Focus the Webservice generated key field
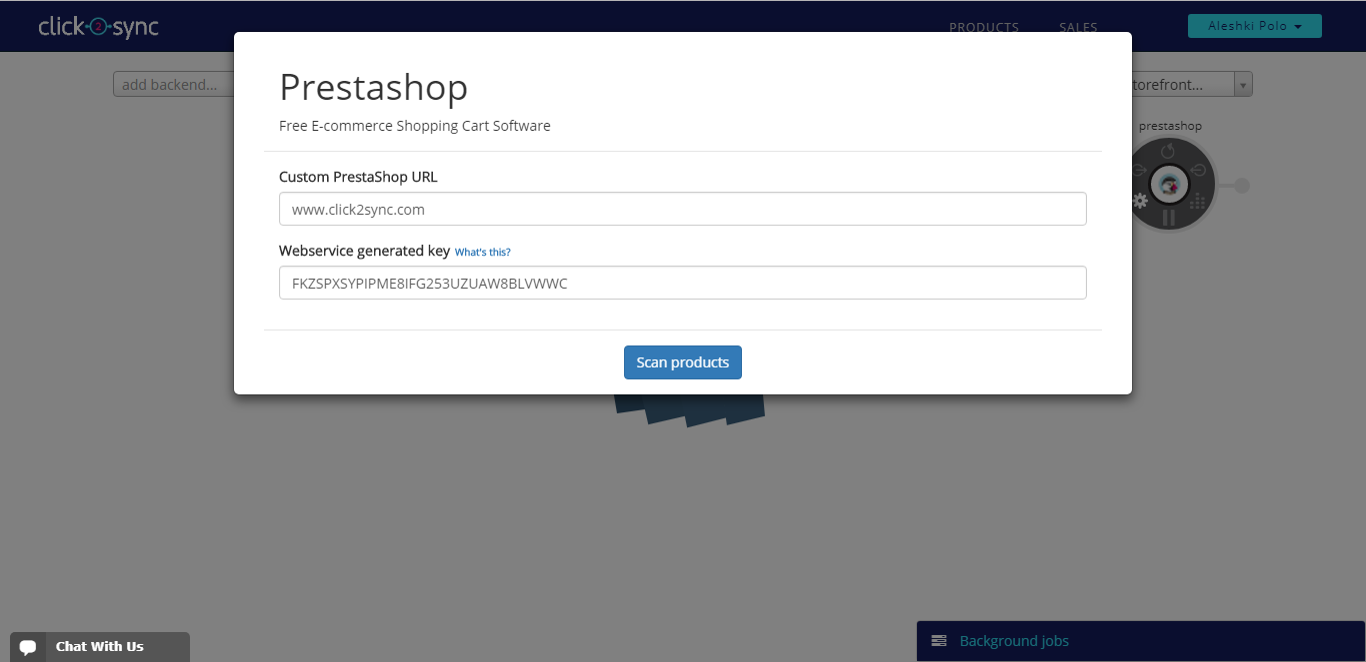This screenshot has width=1366, height=662. [x=683, y=283]
